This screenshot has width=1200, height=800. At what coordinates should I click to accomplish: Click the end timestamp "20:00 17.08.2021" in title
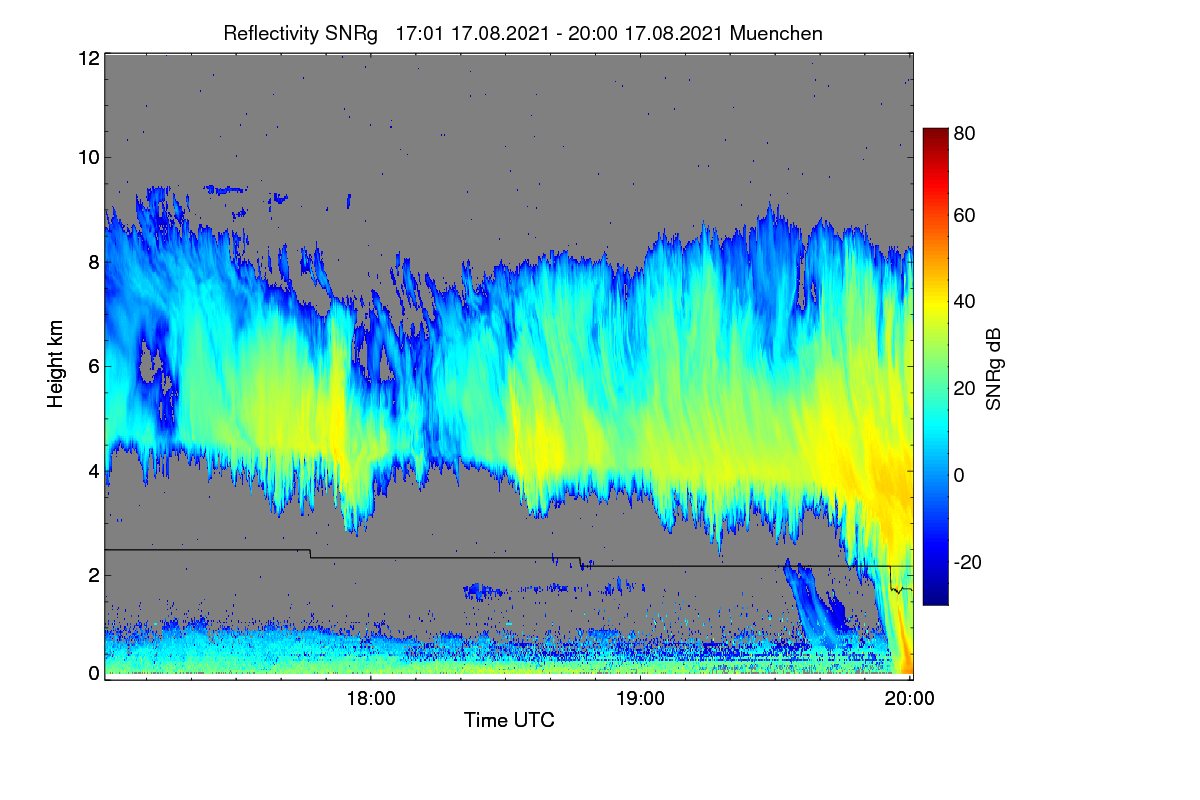pyautogui.click(x=646, y=33)
